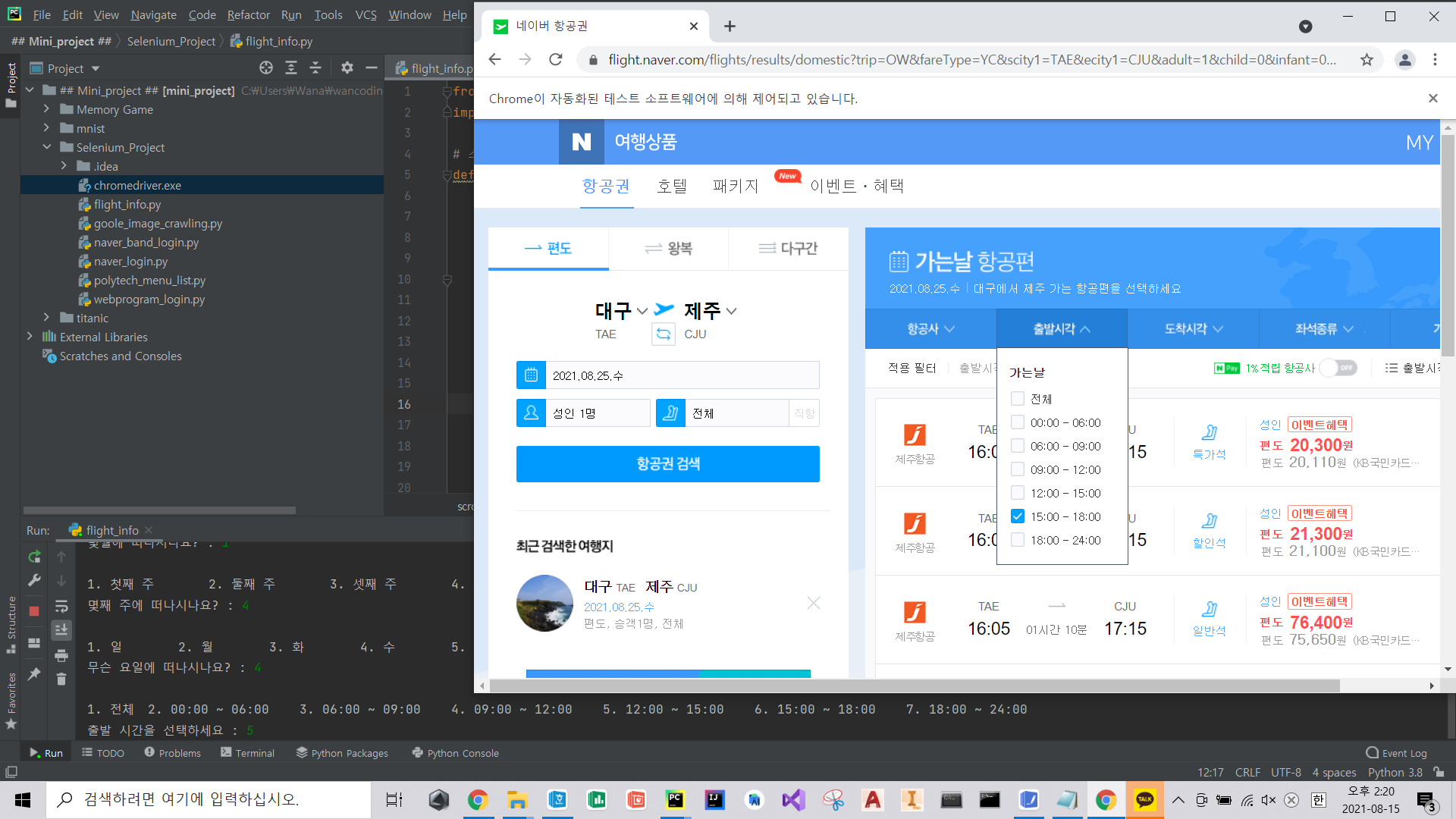
Task: Open the MY link on Naver
Action: pyautogui.click(x=1419, y=143)
